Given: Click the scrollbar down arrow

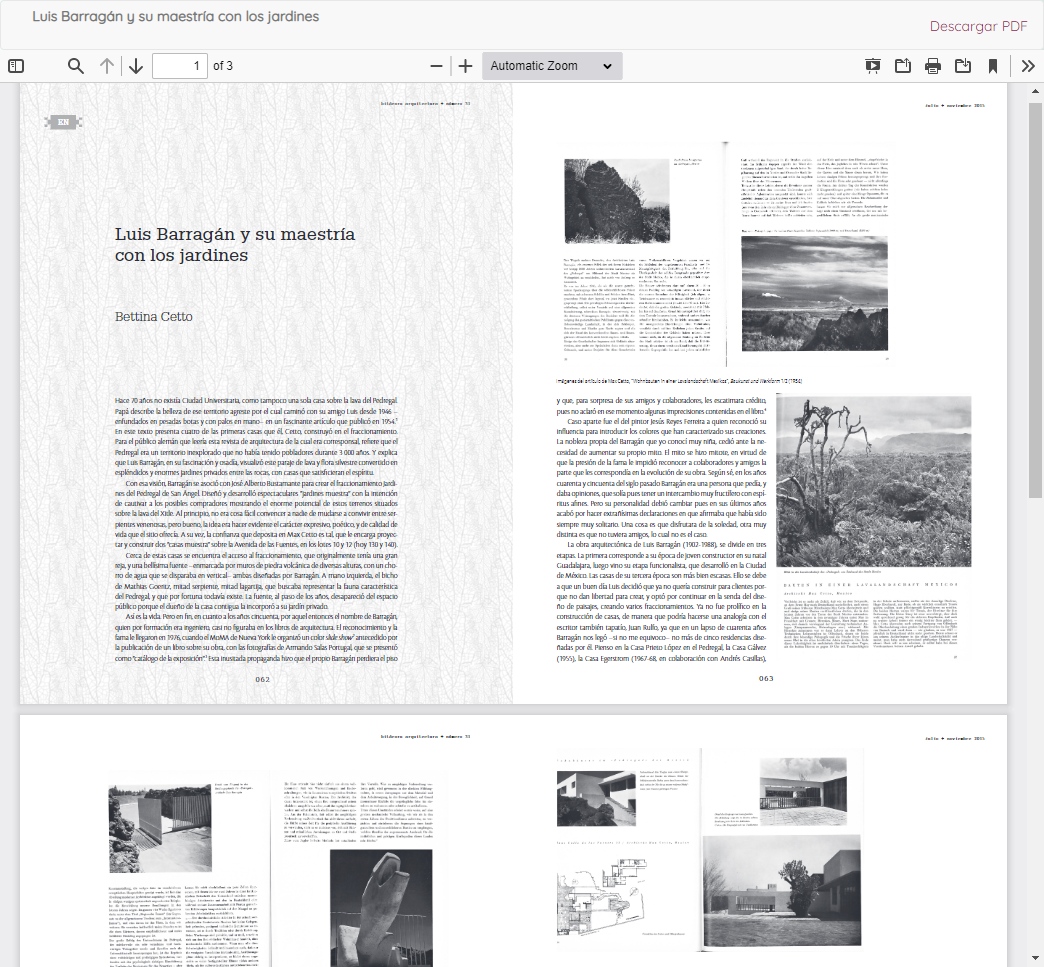Looking at the screenshot, I should click(1035, 960).
